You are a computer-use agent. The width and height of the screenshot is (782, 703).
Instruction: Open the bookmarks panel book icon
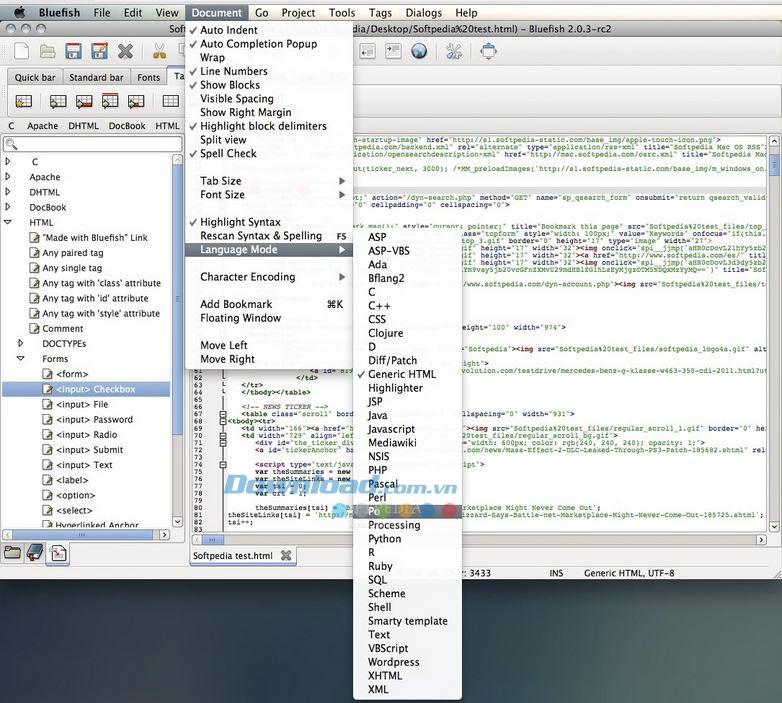(35, 552)
